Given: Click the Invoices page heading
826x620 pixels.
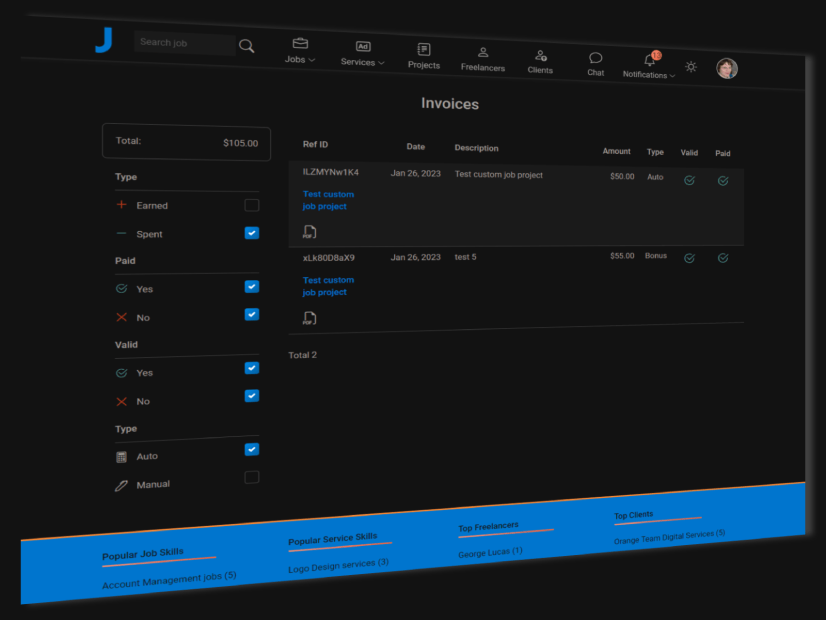Looking at the screenshot, I should (450, 104).
